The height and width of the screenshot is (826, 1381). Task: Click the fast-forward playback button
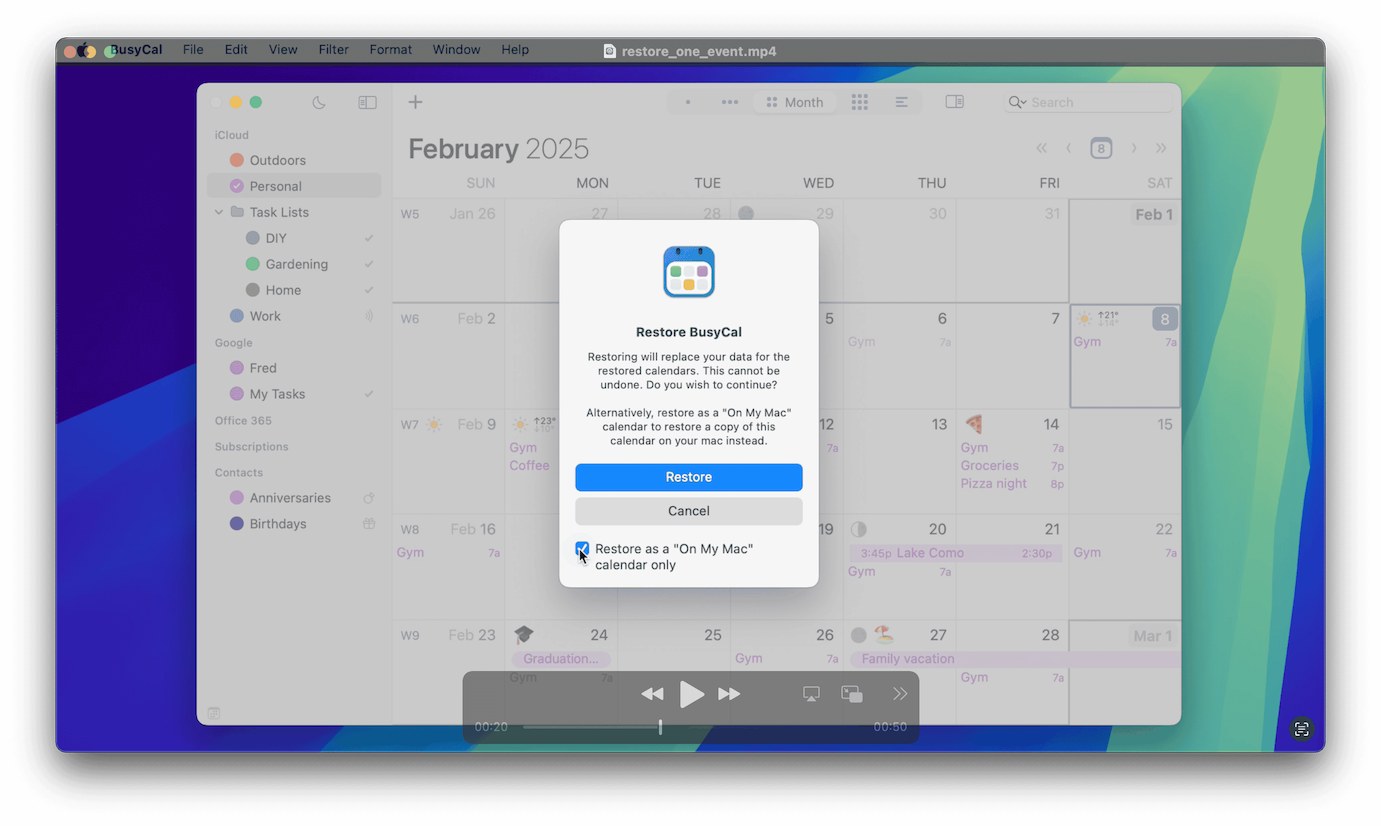pyautogui.click(x=729, y=694)
